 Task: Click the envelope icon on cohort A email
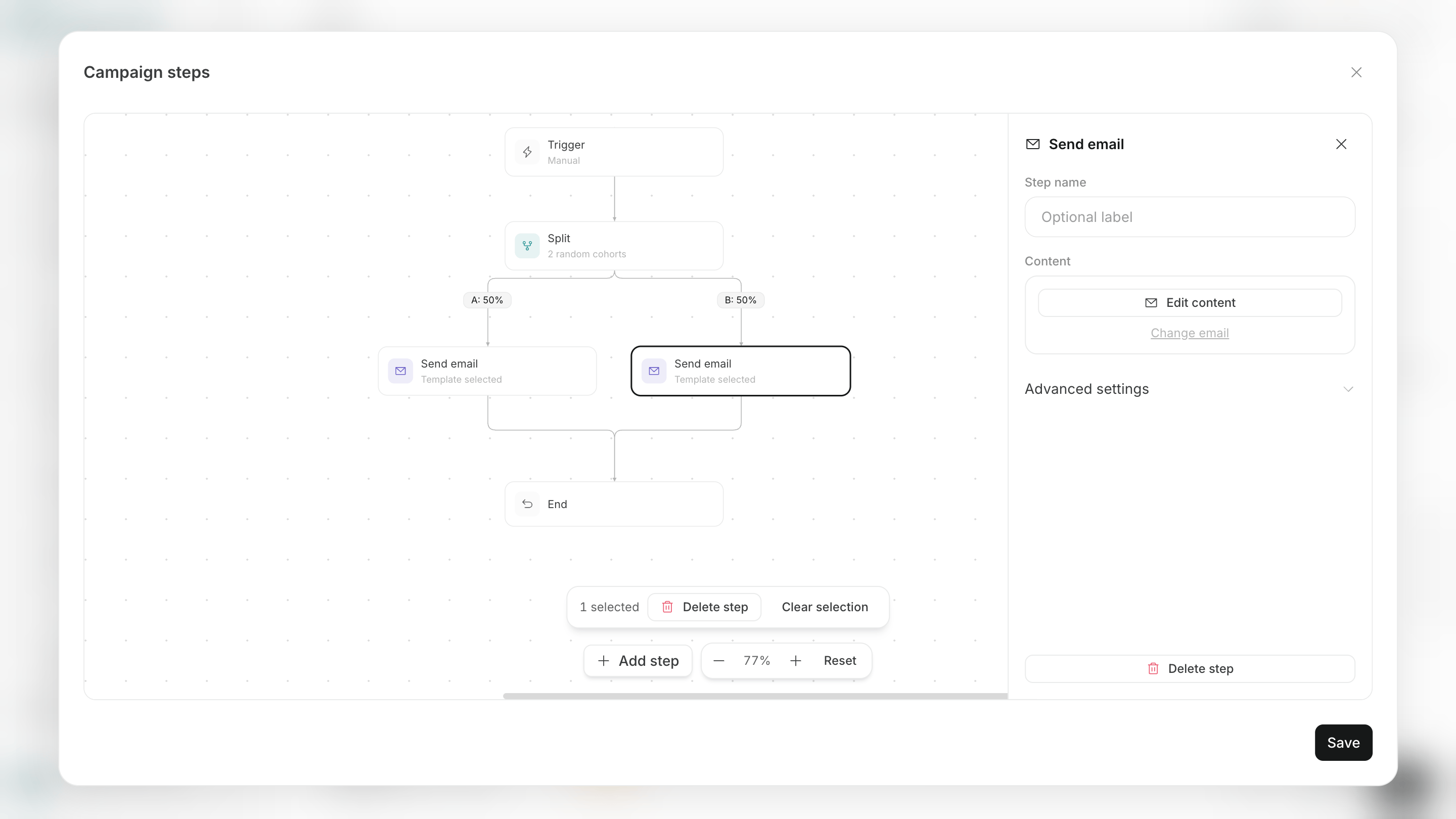click(x=400, y=371)
